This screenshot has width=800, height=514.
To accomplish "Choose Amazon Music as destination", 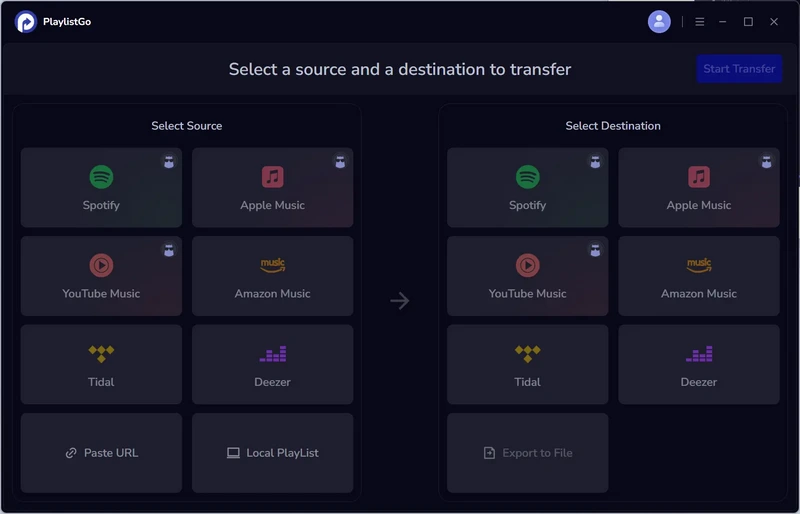I will pyautogui.click(x=699, y=276).
